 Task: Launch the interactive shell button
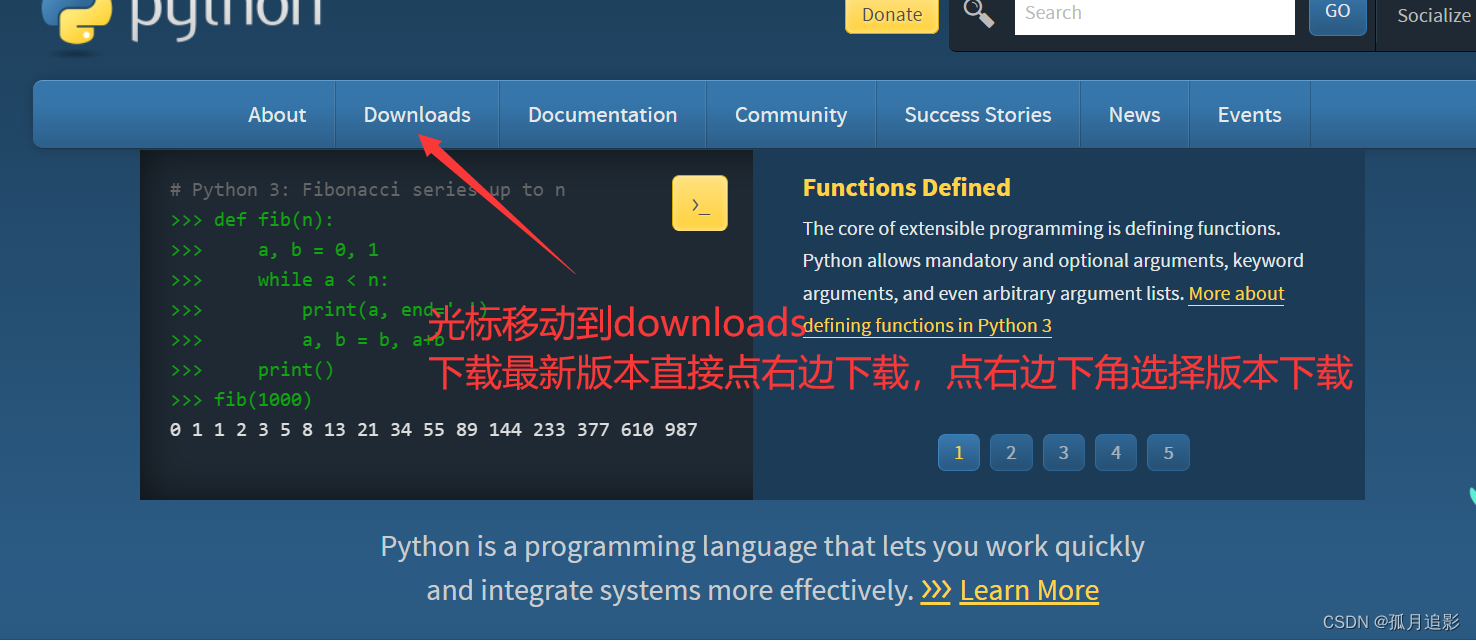700,203
